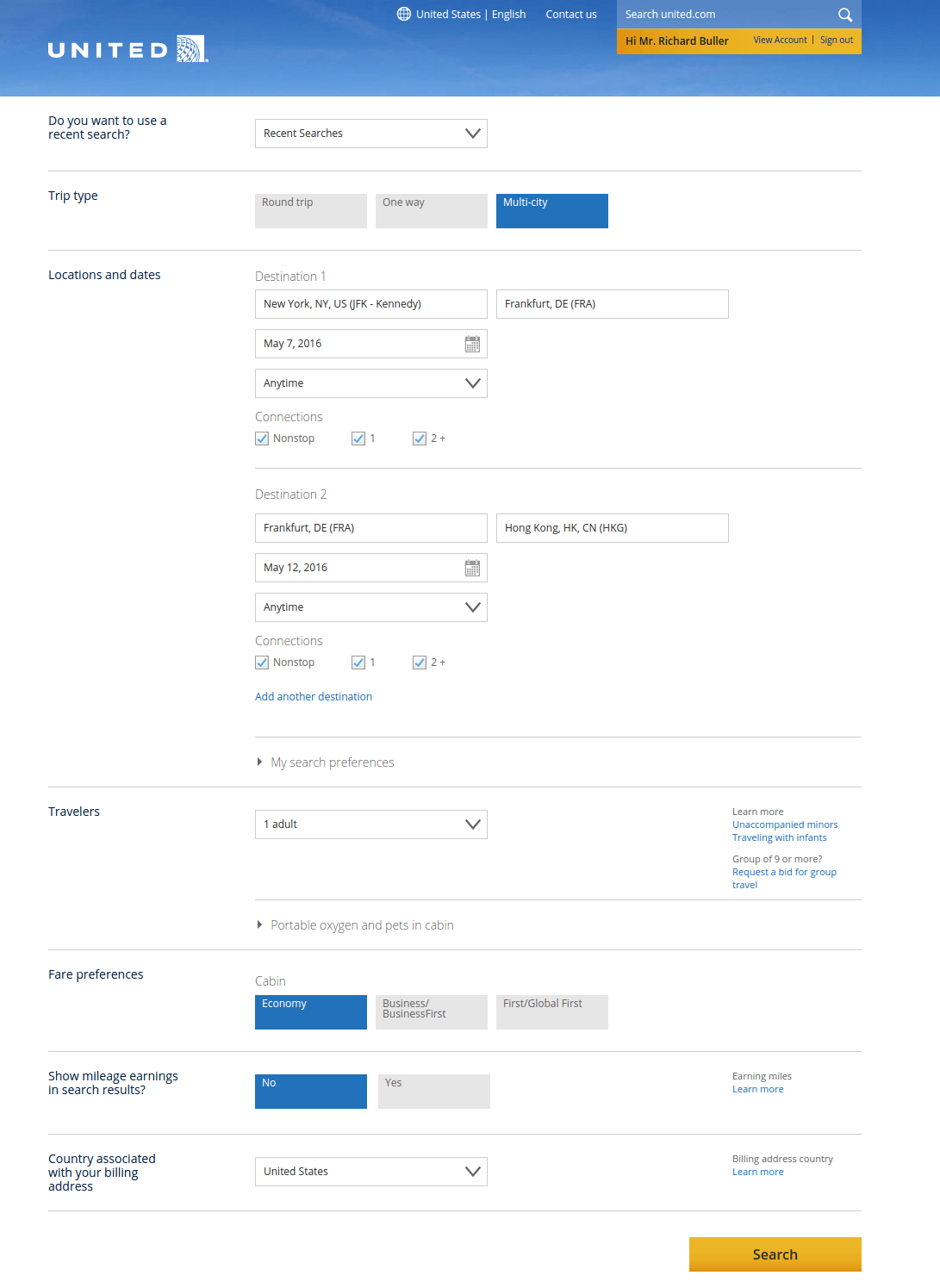Click Learn more under Billing address country
Screen dimensions: 940x1288
pos(758,1172)
